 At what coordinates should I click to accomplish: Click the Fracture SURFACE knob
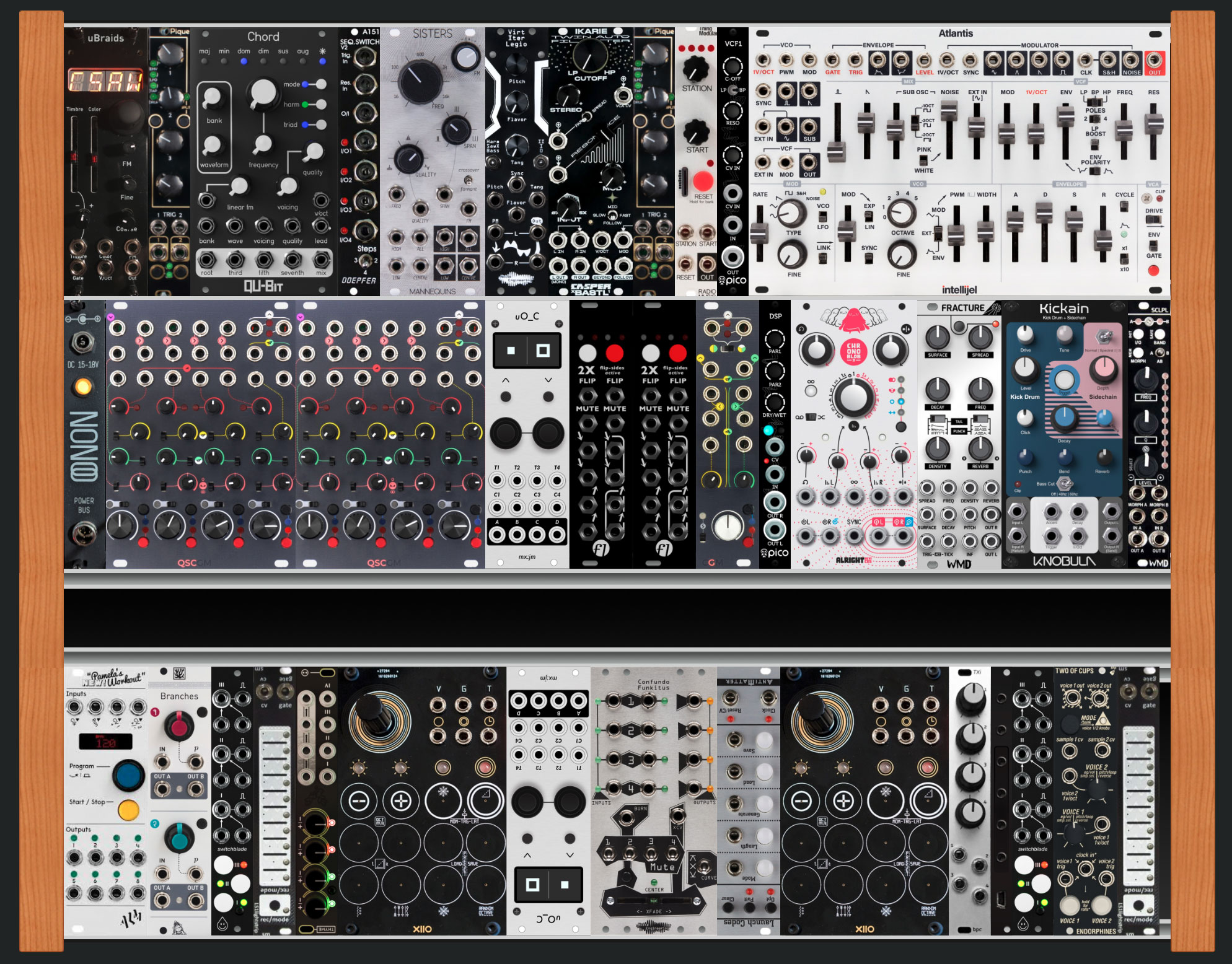(938, 338)
